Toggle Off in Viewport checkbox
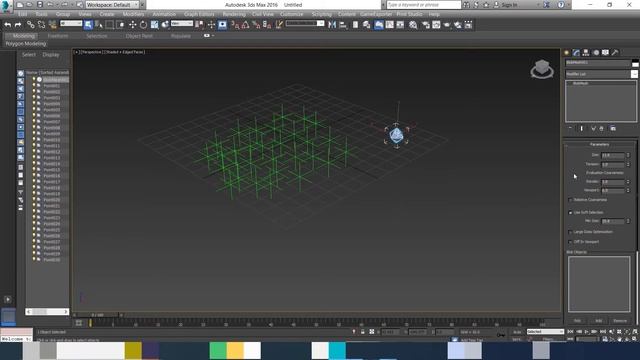640x360 pixels. click(570, 242)
